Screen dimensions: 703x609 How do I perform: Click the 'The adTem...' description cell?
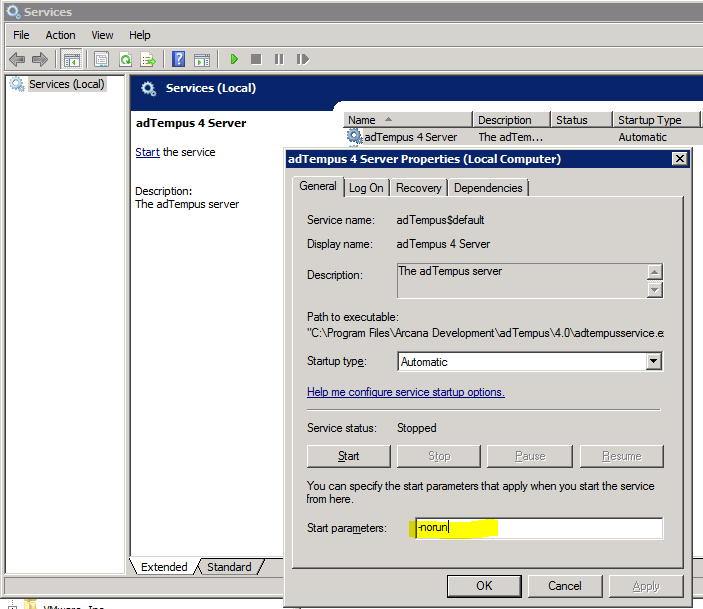tap(511, 137)
